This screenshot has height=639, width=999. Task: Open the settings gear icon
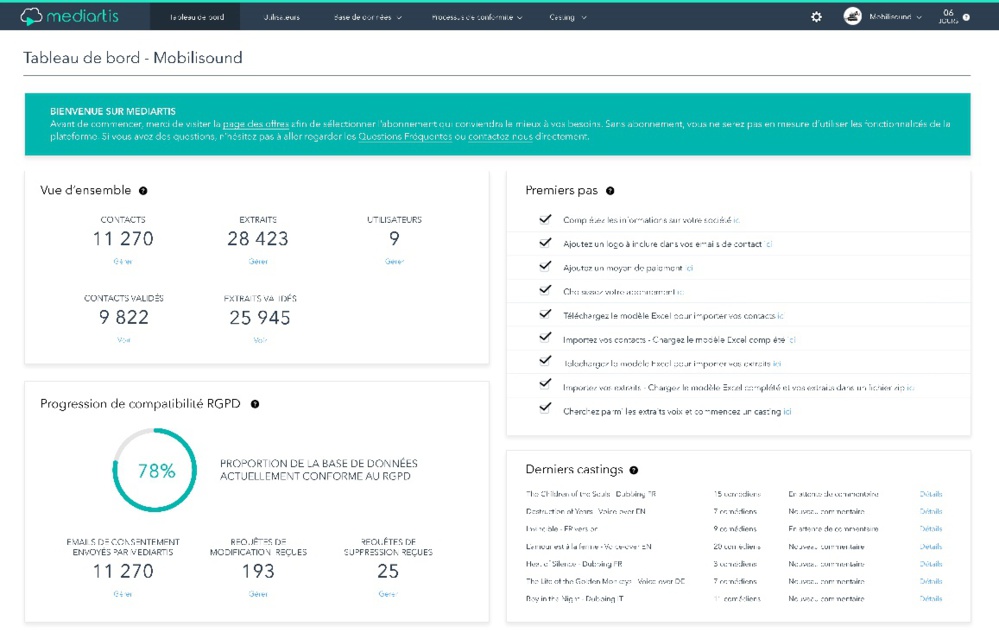[816, 16]
